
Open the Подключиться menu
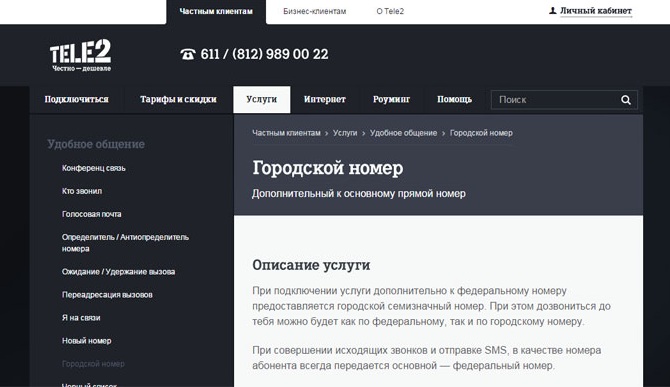coord(76,100)
